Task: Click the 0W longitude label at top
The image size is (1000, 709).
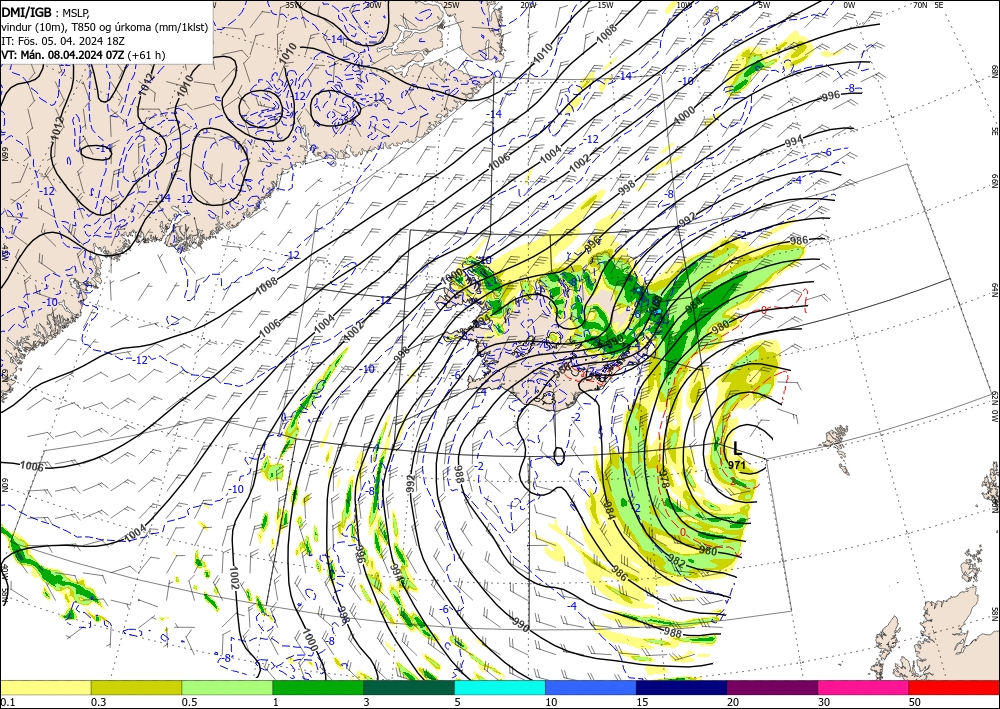Action: (x=849, y=5)
